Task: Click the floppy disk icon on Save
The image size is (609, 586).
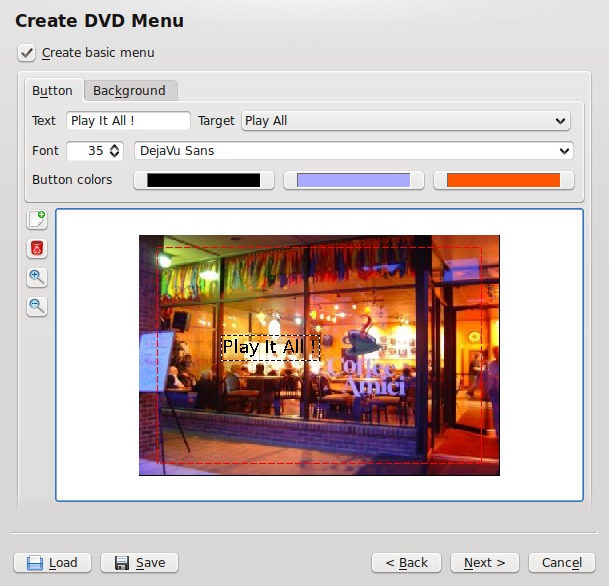Action: (122, 563)
